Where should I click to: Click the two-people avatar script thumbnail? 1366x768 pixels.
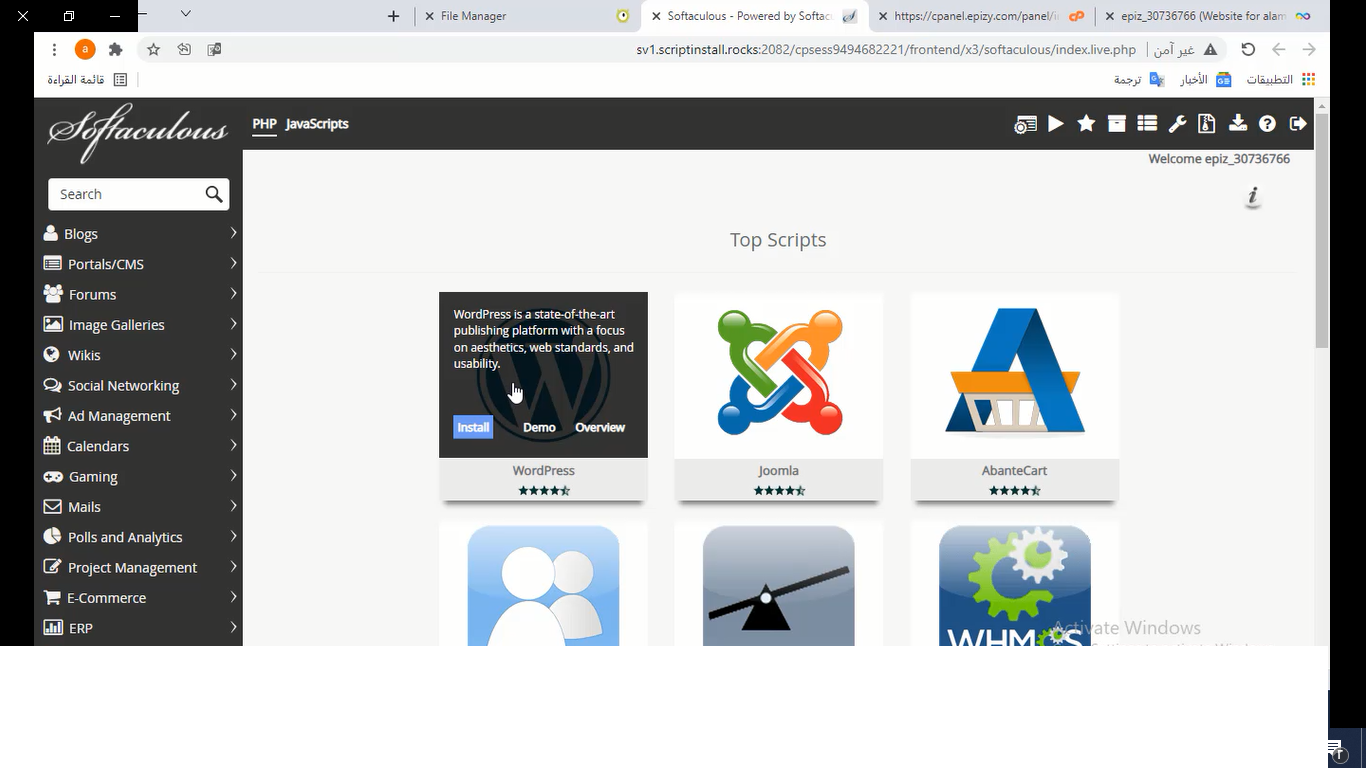[x=543, y=585]
